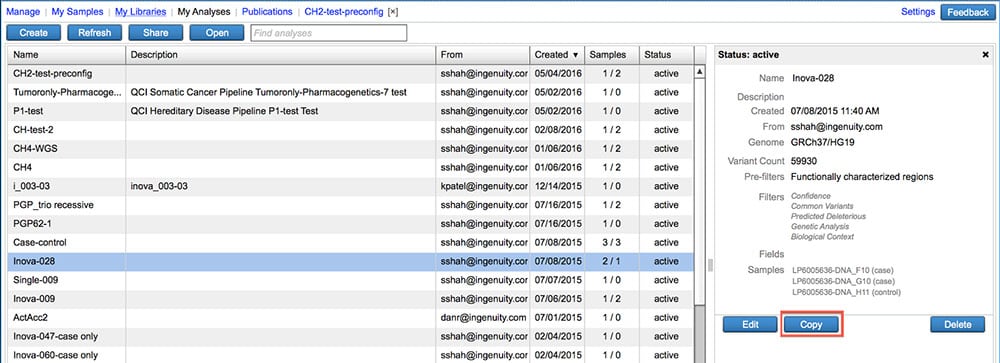Click the Genetic Analysis filter entry
This screenshot has height=363, width=1000.
[820, 226]
